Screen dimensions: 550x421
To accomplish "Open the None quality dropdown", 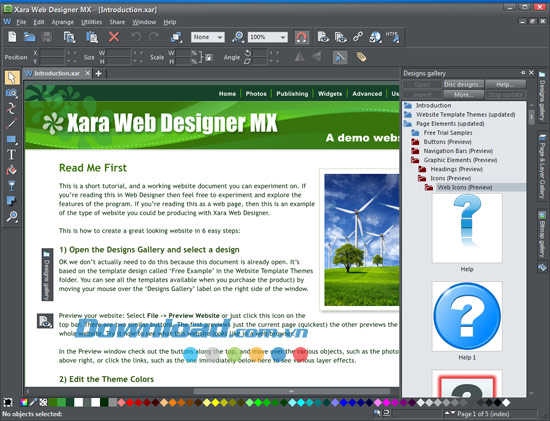I will [208, 37].
